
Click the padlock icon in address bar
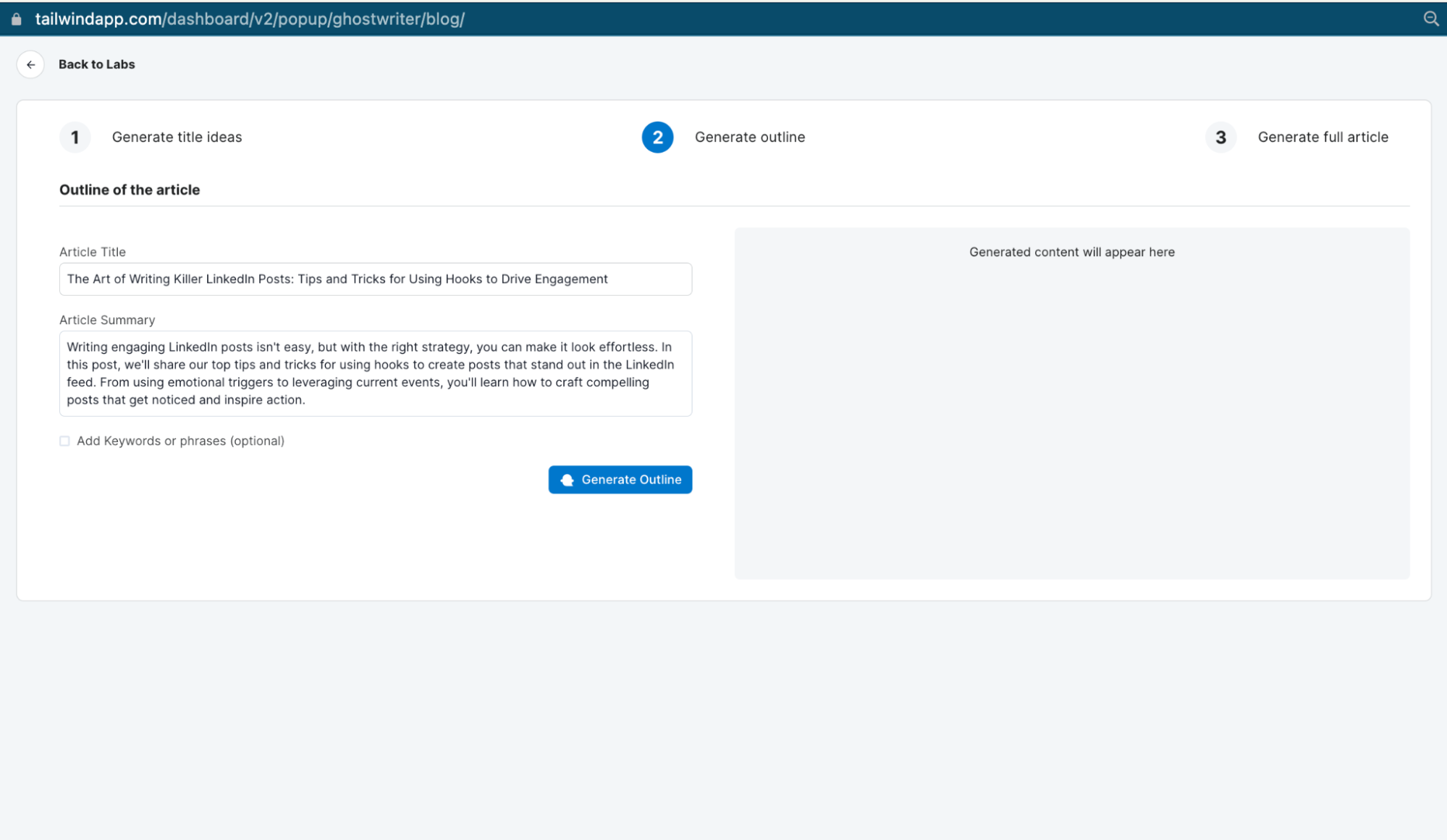click(x=16, y=20)
